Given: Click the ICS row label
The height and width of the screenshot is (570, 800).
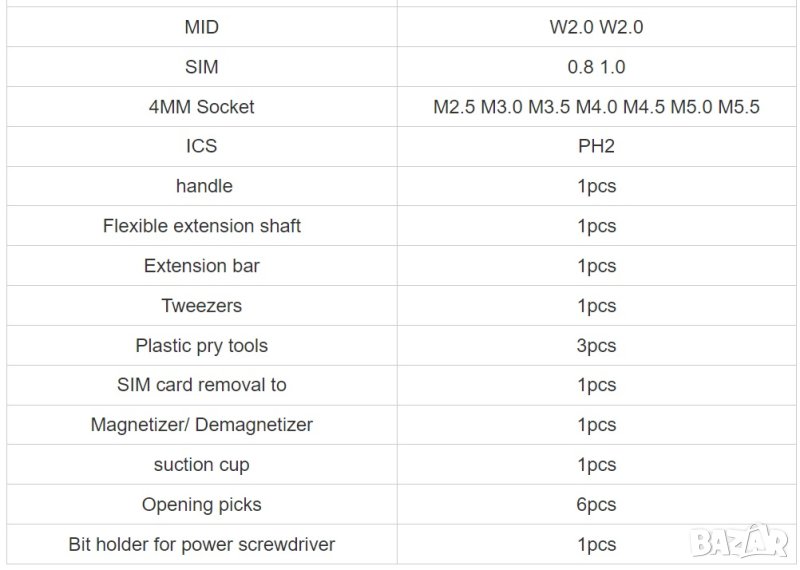Looking at the screenshot, I should [x=202, y=146].
